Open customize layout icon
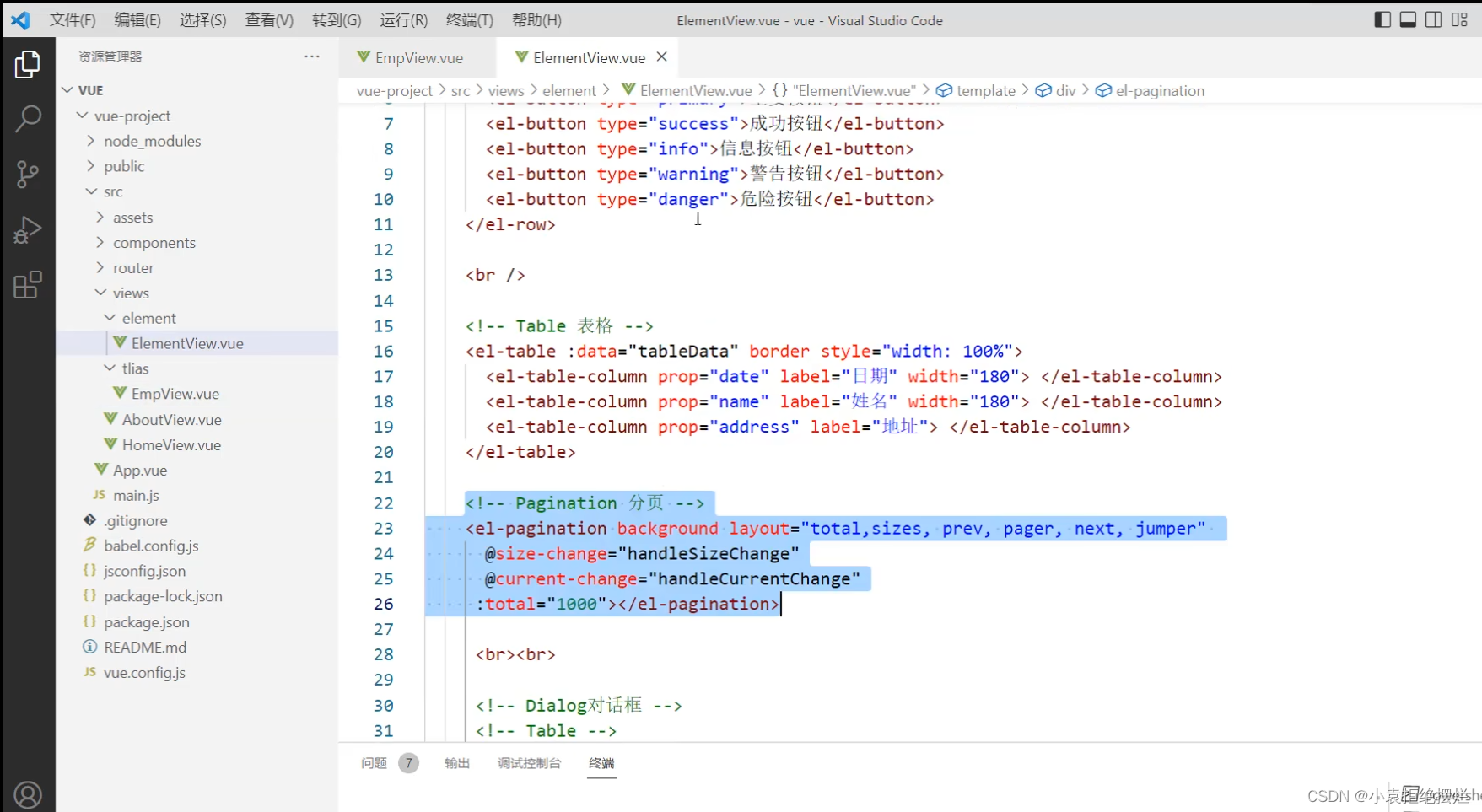This screenshot has width=1482, height=812. 1459,19
